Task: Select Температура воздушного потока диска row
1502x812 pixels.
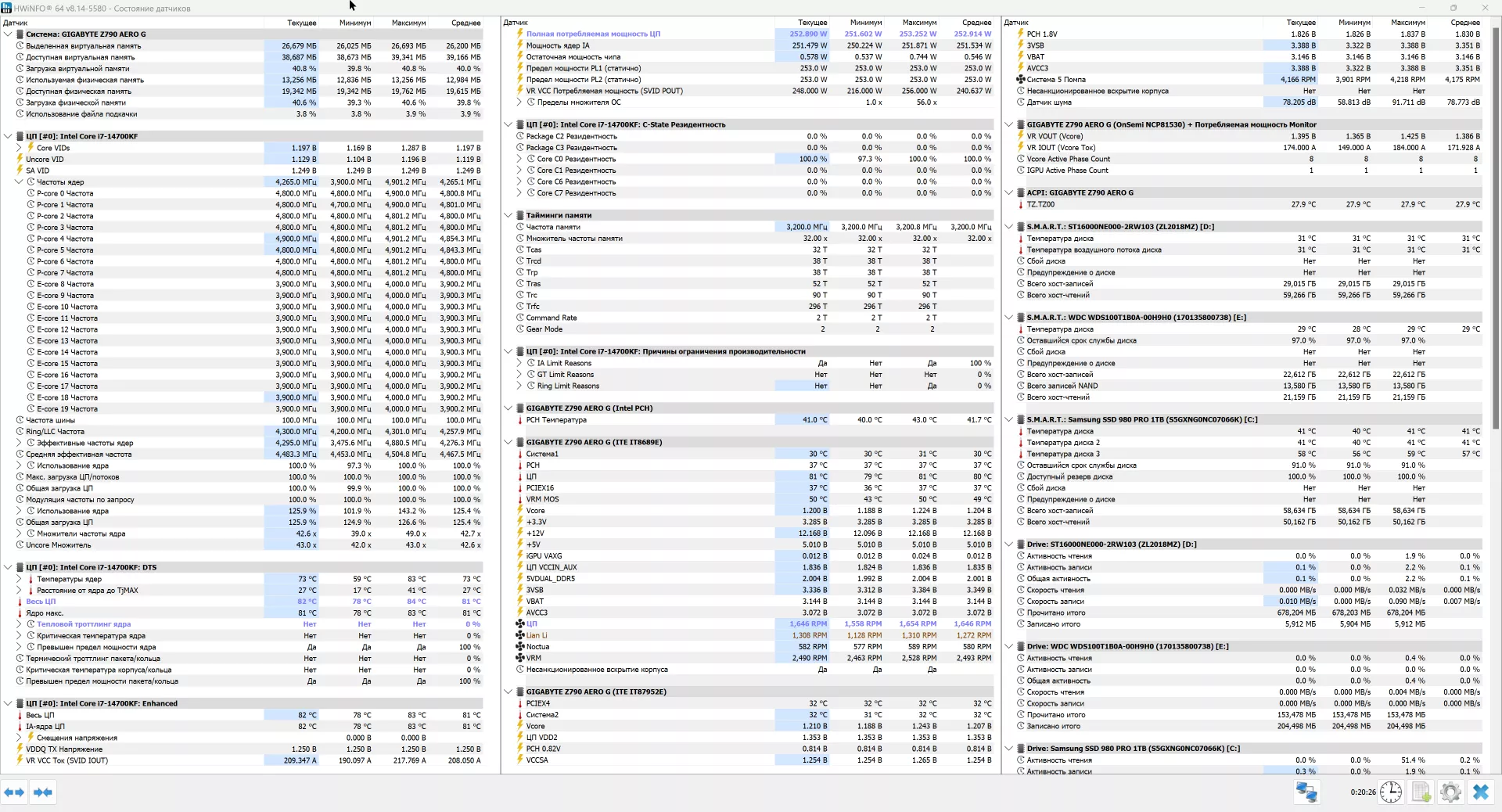Action: pyautogui.click(x=1244, y=250)
